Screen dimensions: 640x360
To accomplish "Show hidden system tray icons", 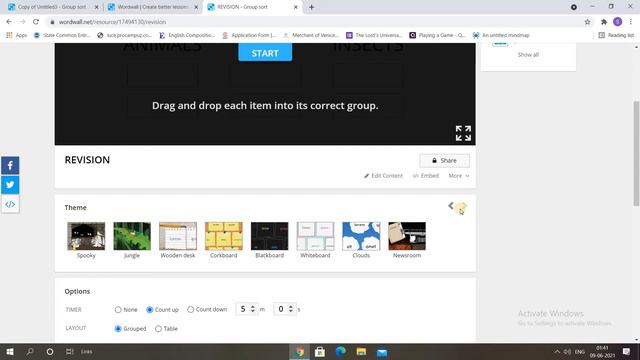I will 557,351.
